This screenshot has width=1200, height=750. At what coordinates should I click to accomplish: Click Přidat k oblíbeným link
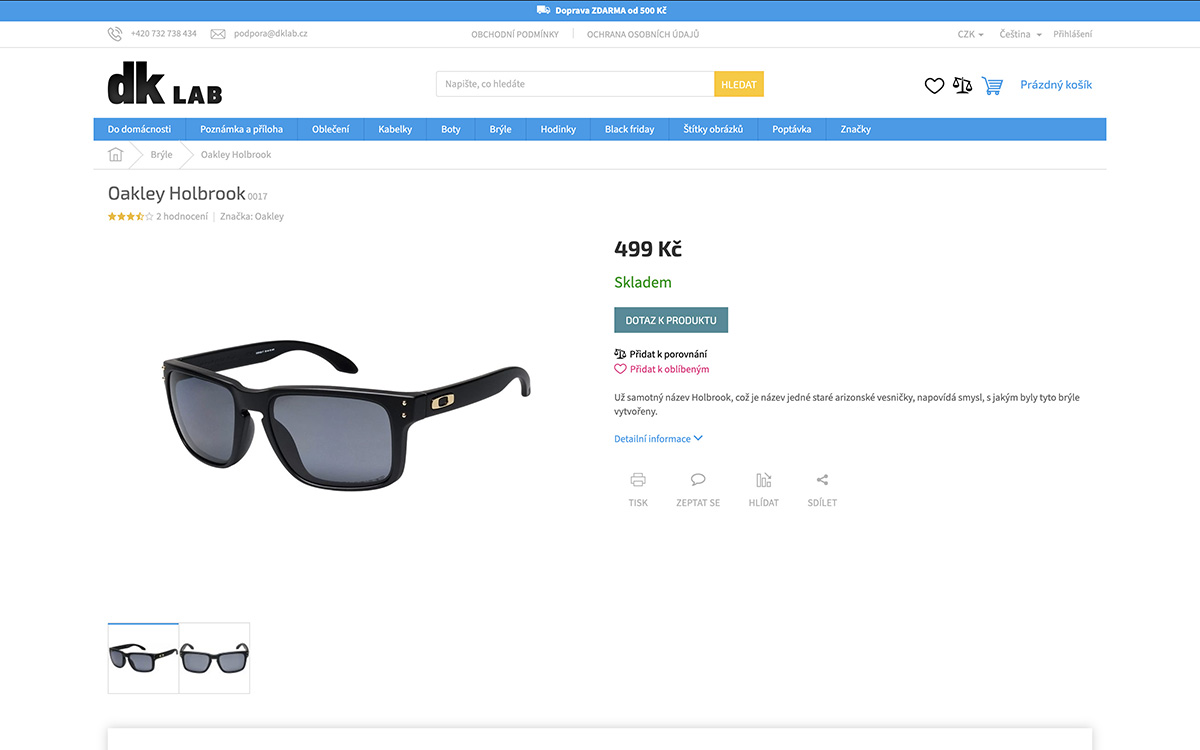pyautogui.click(x=662, y=369)
